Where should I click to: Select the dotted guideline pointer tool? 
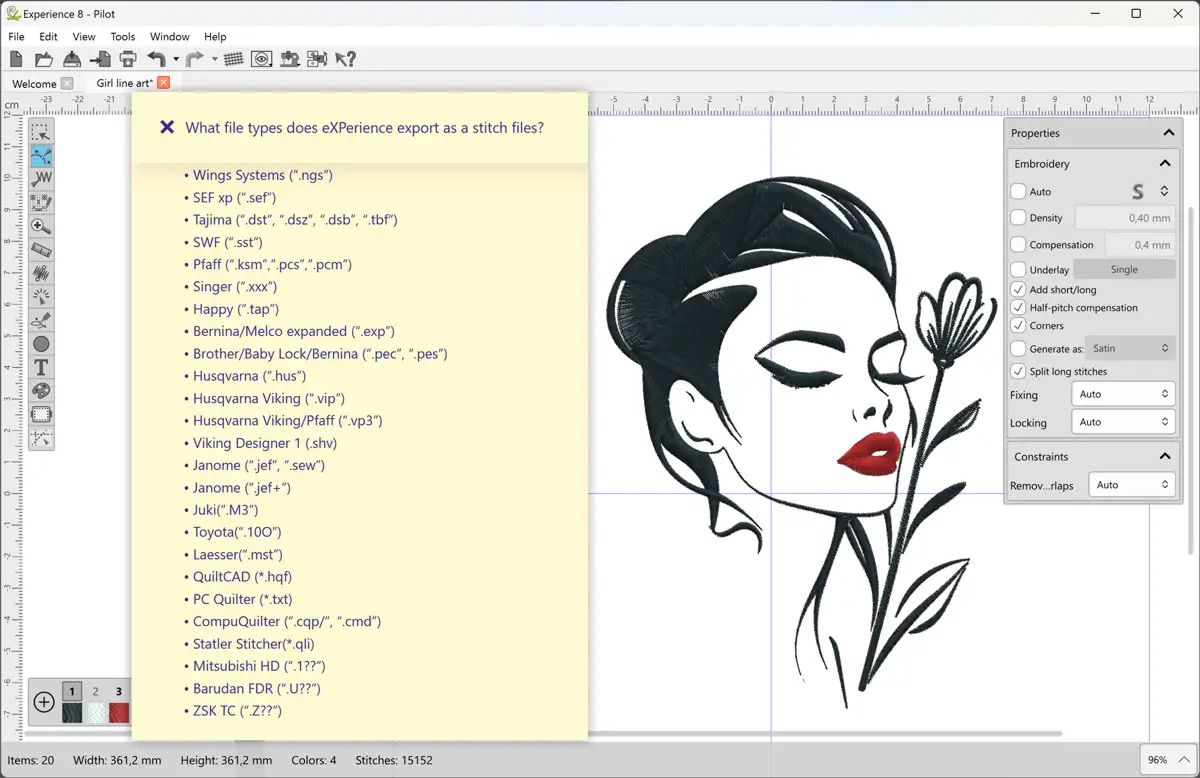[x=41, y=438]
